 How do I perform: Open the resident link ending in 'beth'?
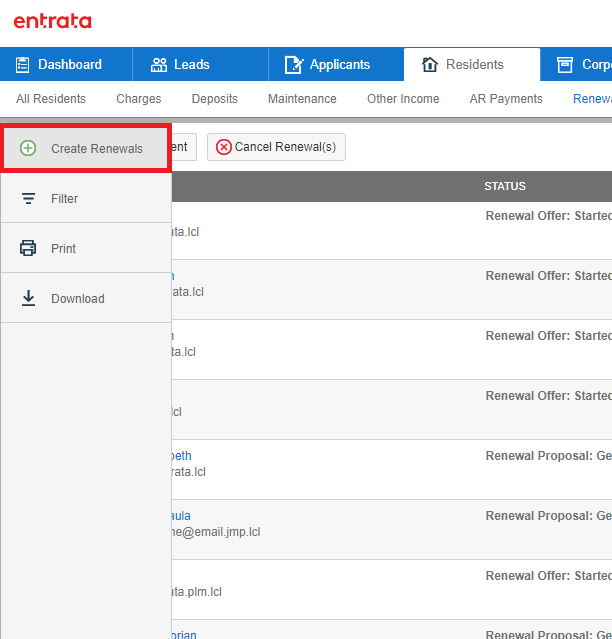(x=181, y=456)
